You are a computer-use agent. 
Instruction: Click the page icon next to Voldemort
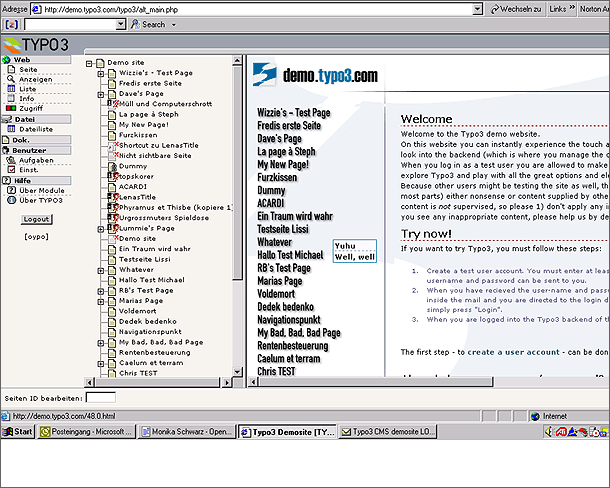pyautogui.click(x=112, y=311)
